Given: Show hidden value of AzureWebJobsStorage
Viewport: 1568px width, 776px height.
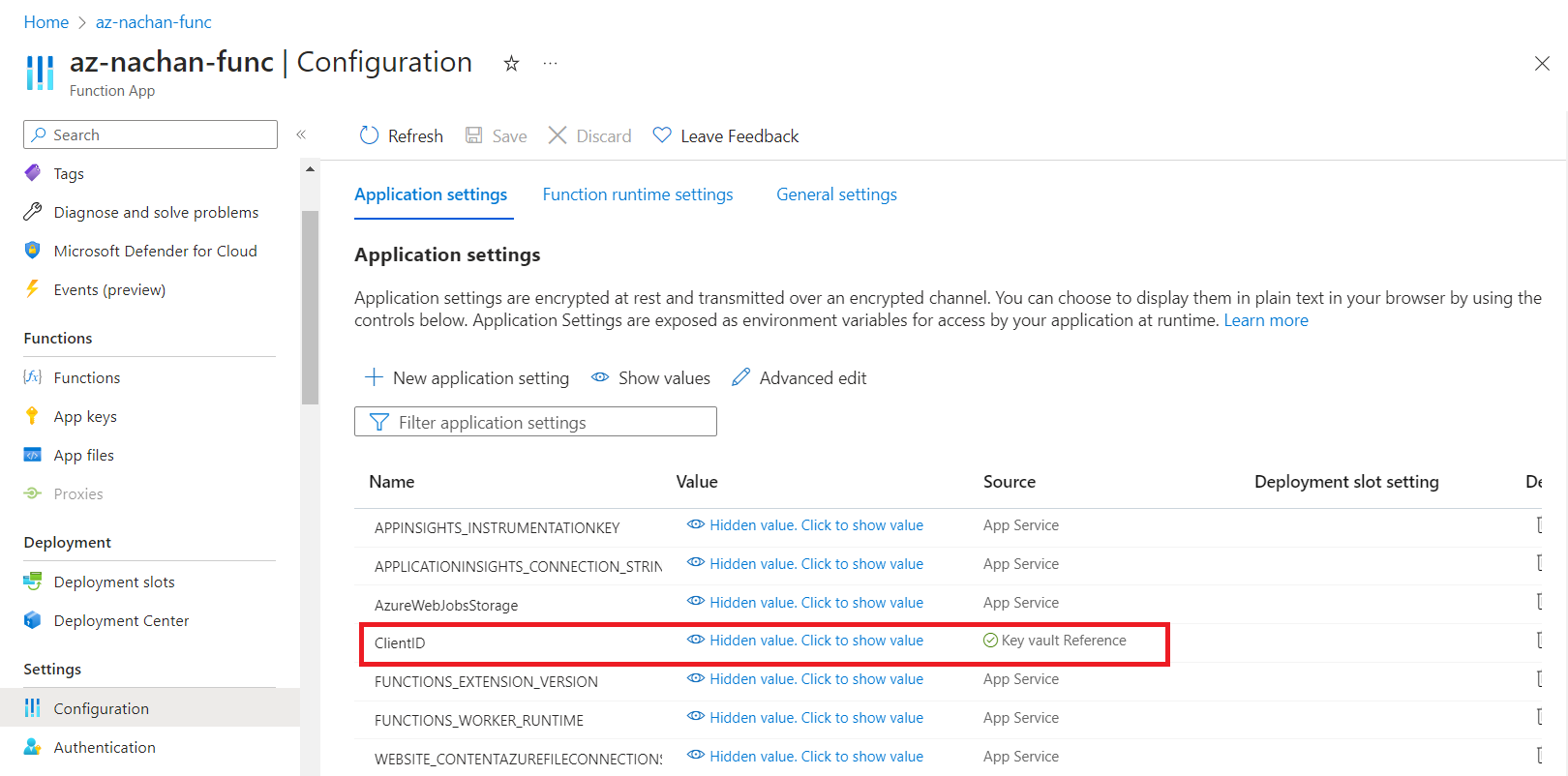Looking at the screenshot, I should (x=815, y=602).
